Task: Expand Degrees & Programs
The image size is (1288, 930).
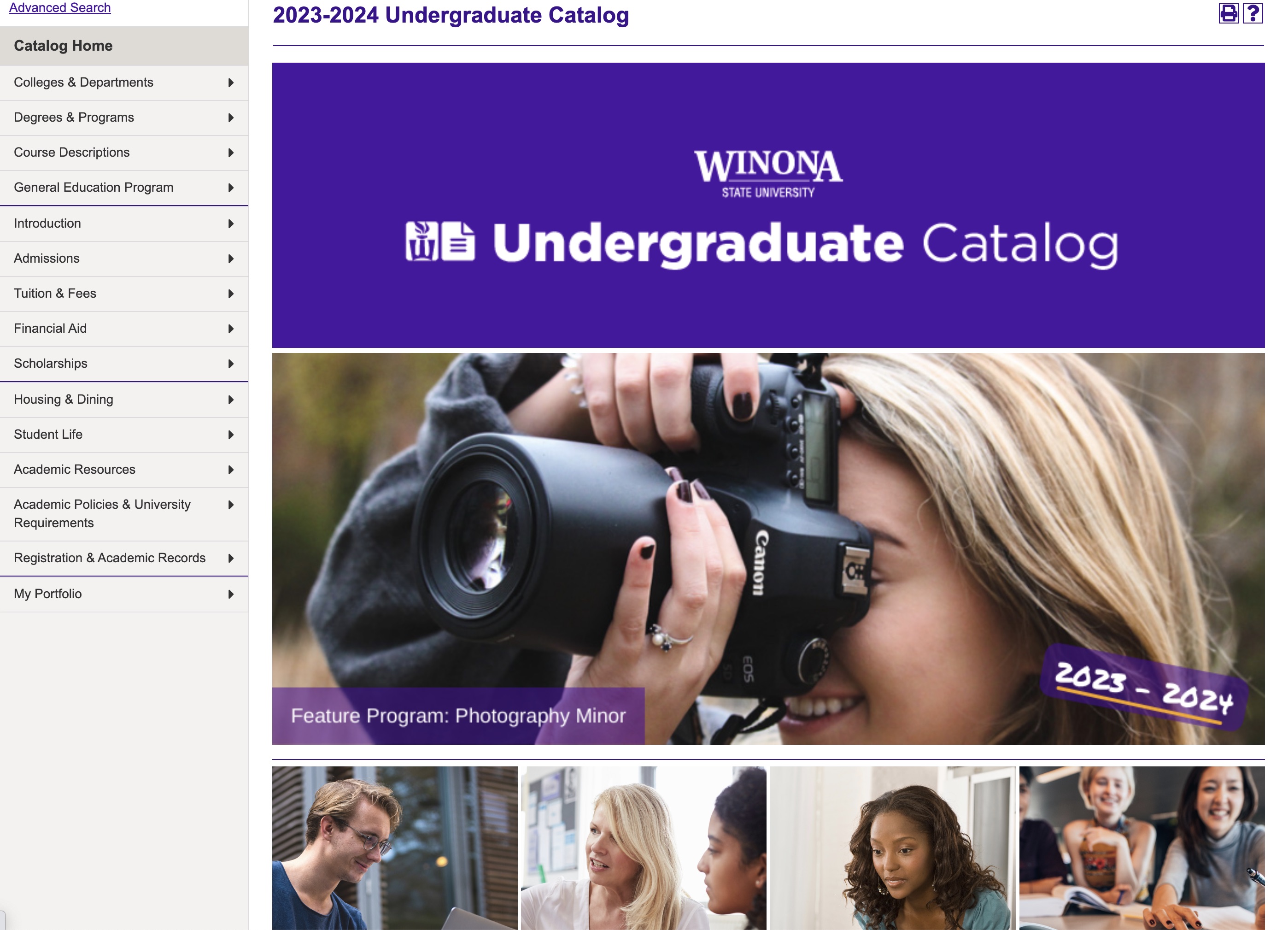Action: tap(74, 117)
